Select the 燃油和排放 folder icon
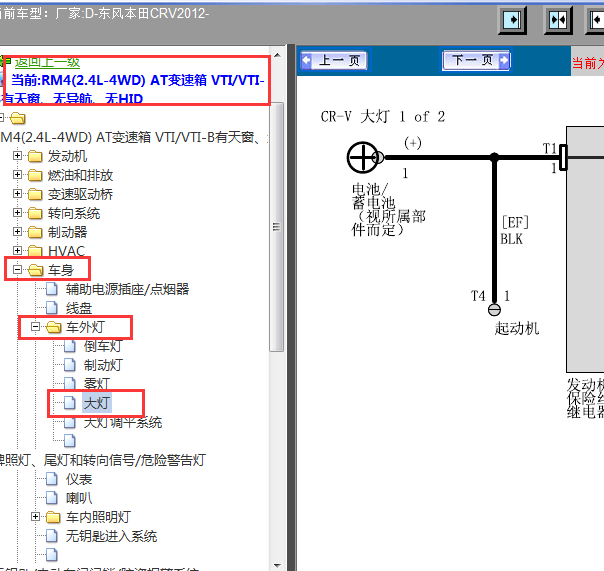 35,175
